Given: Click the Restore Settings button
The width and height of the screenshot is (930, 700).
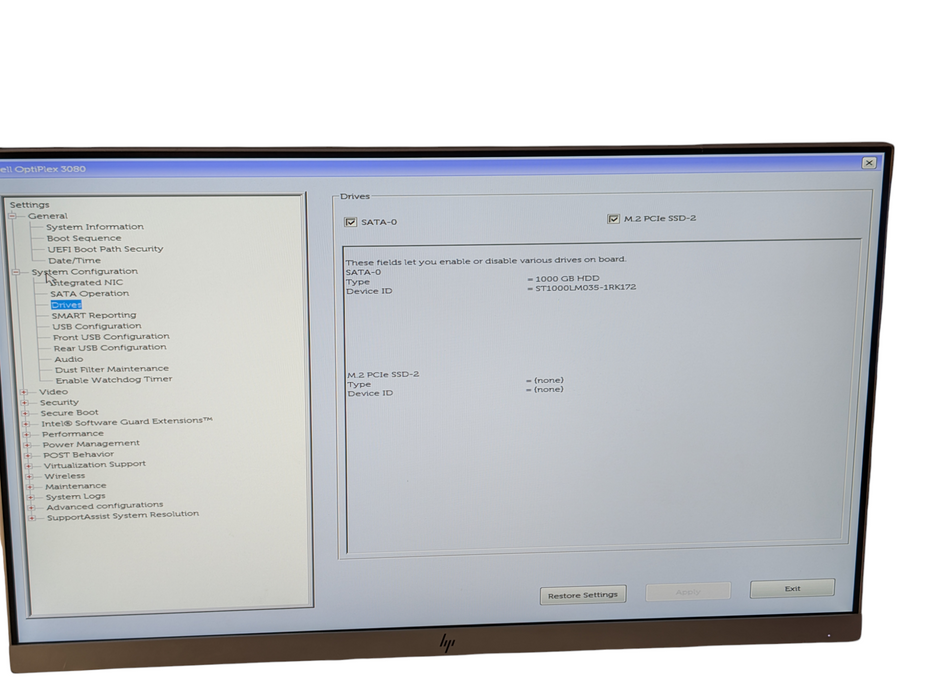Looking at the screenshot, I should [583, 595].
